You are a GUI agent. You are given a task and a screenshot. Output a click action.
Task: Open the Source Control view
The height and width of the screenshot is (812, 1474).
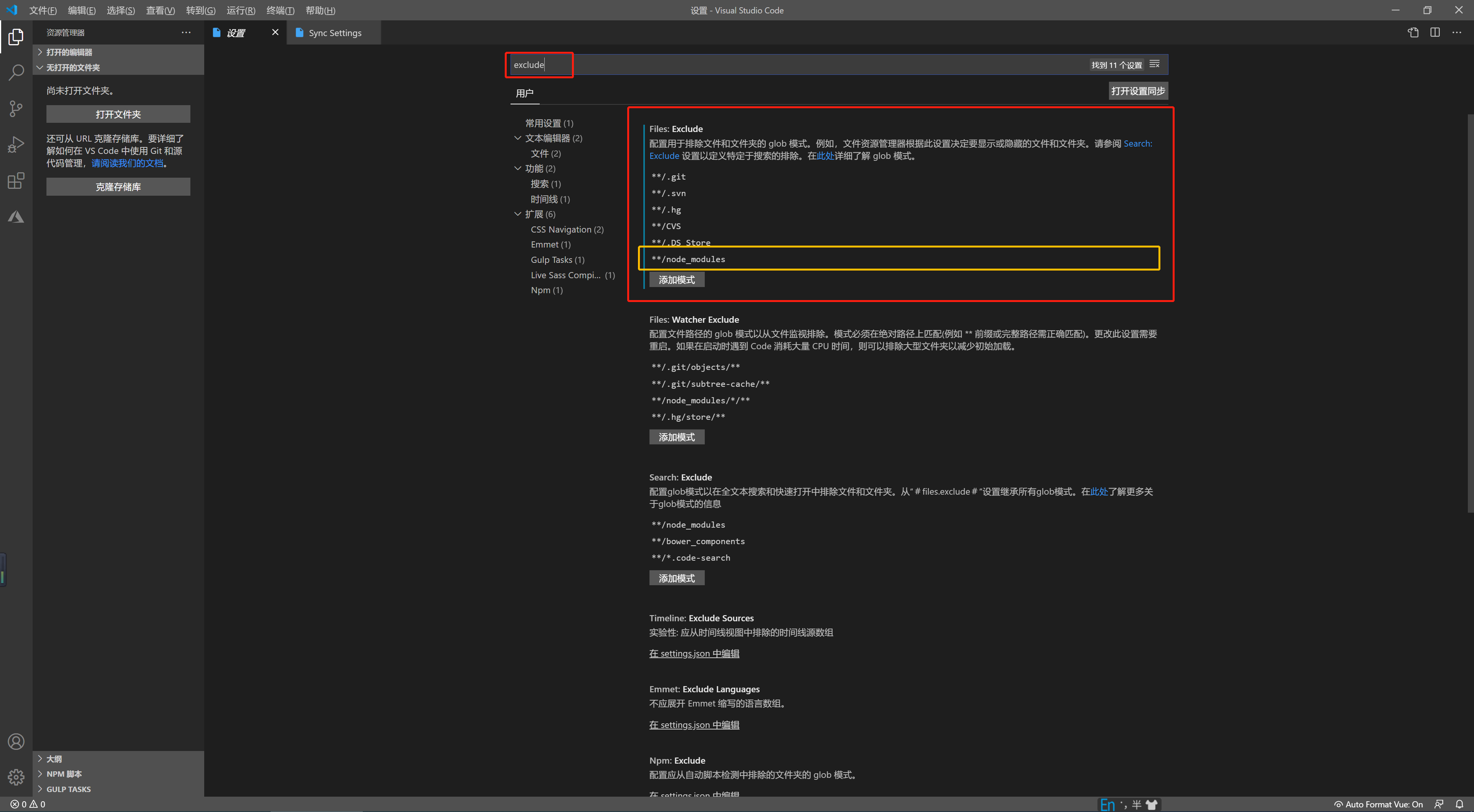(x=16, y=108)
